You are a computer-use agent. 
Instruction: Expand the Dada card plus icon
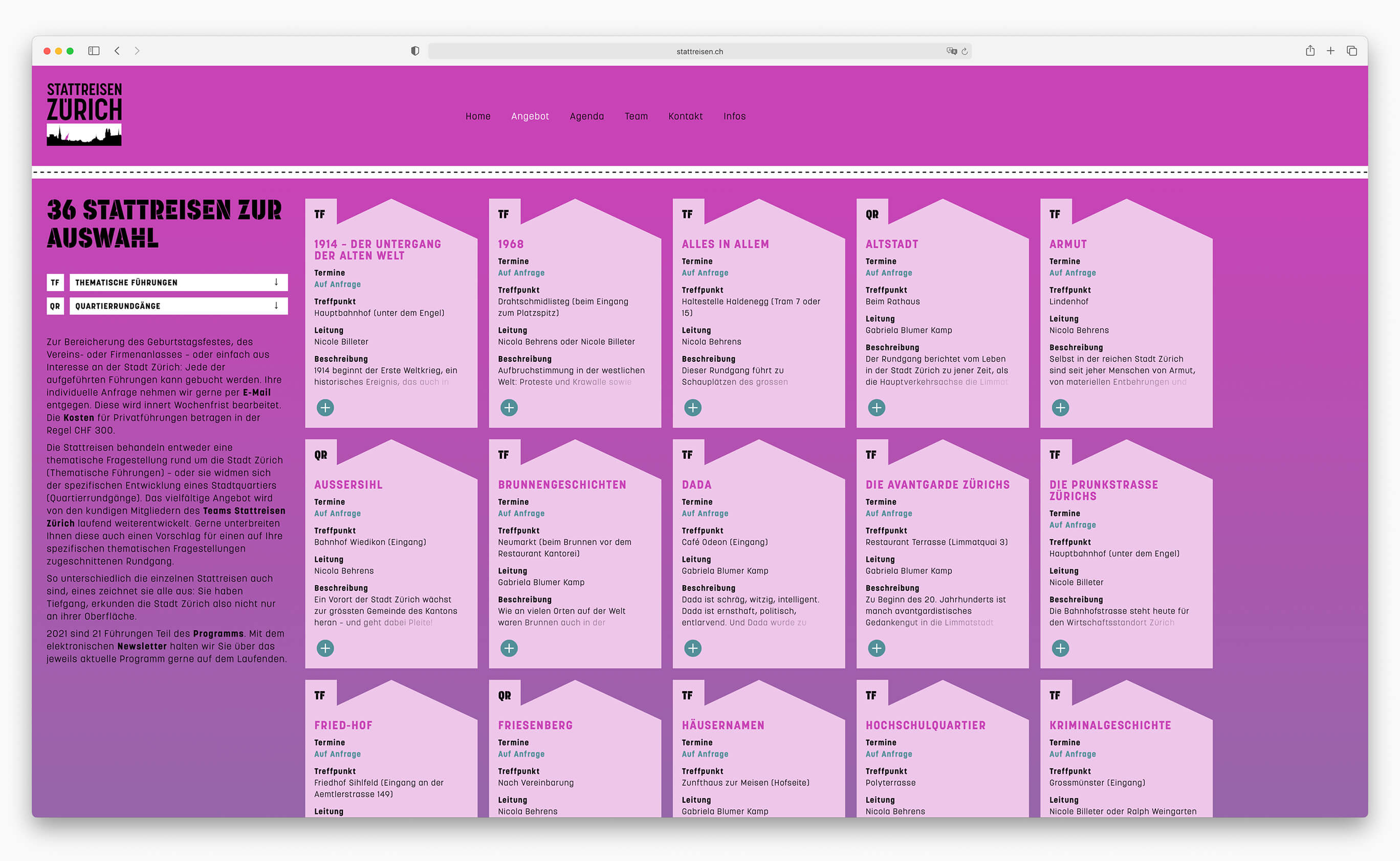click(693, 648)
